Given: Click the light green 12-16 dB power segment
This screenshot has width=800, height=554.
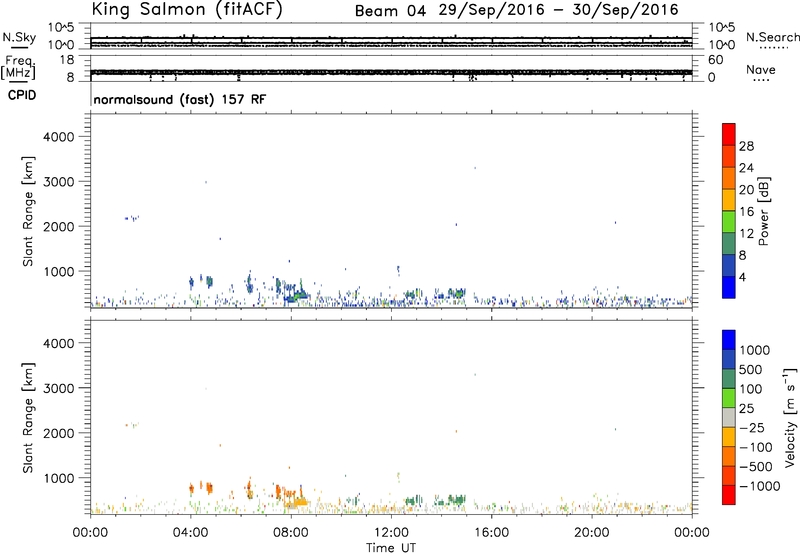Looking at the screenshot, I should (729, 221).
